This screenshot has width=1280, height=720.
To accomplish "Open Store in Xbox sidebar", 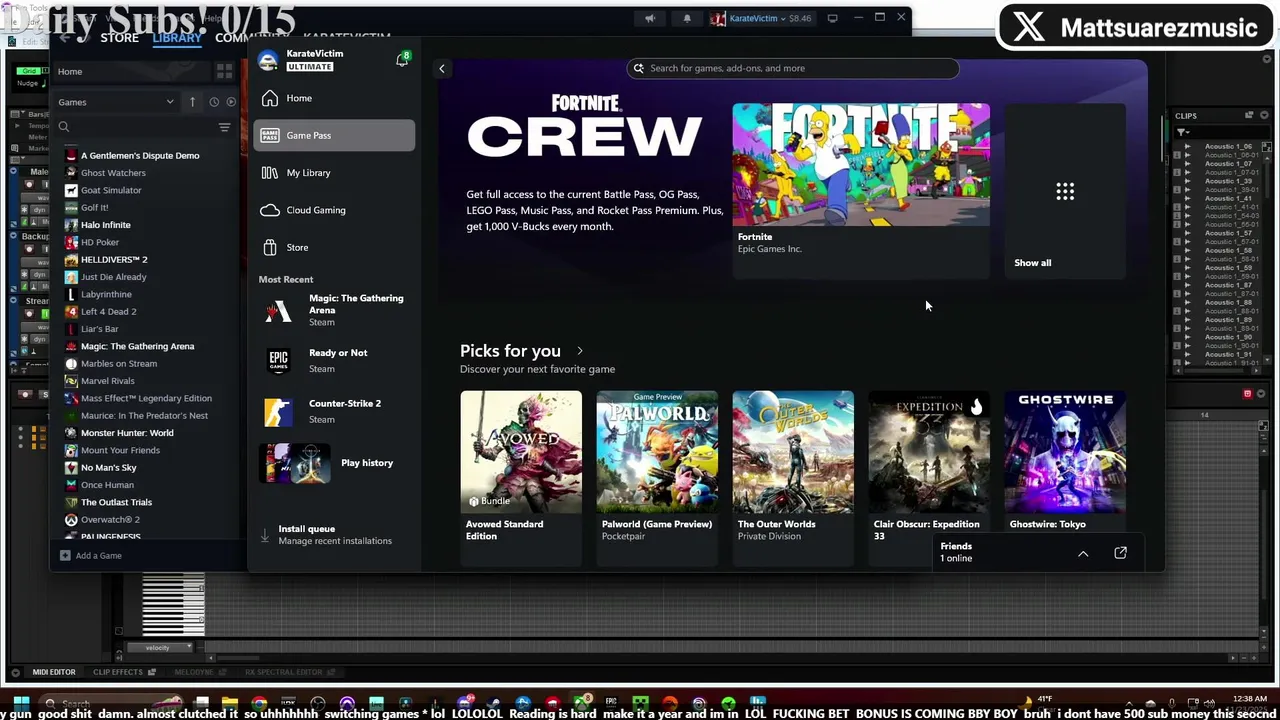I will point(334,247).
